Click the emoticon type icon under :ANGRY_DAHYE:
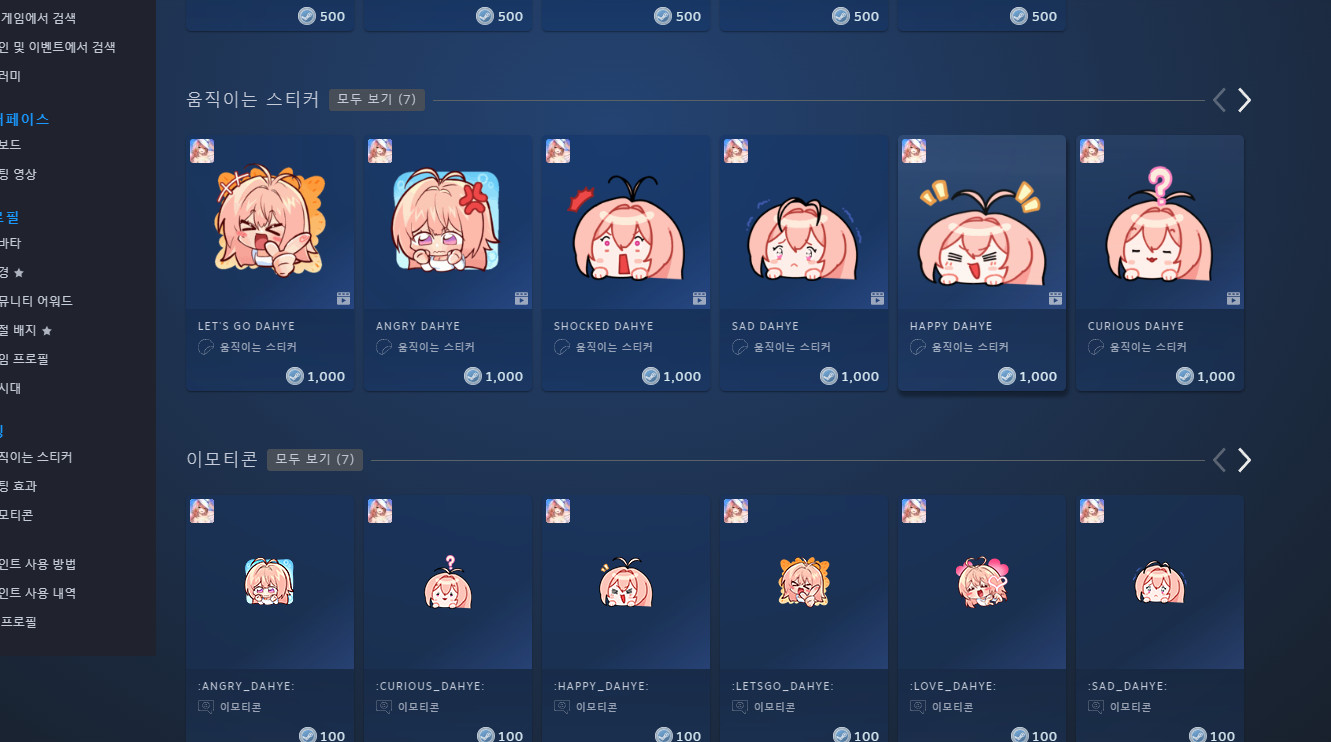 206,707
